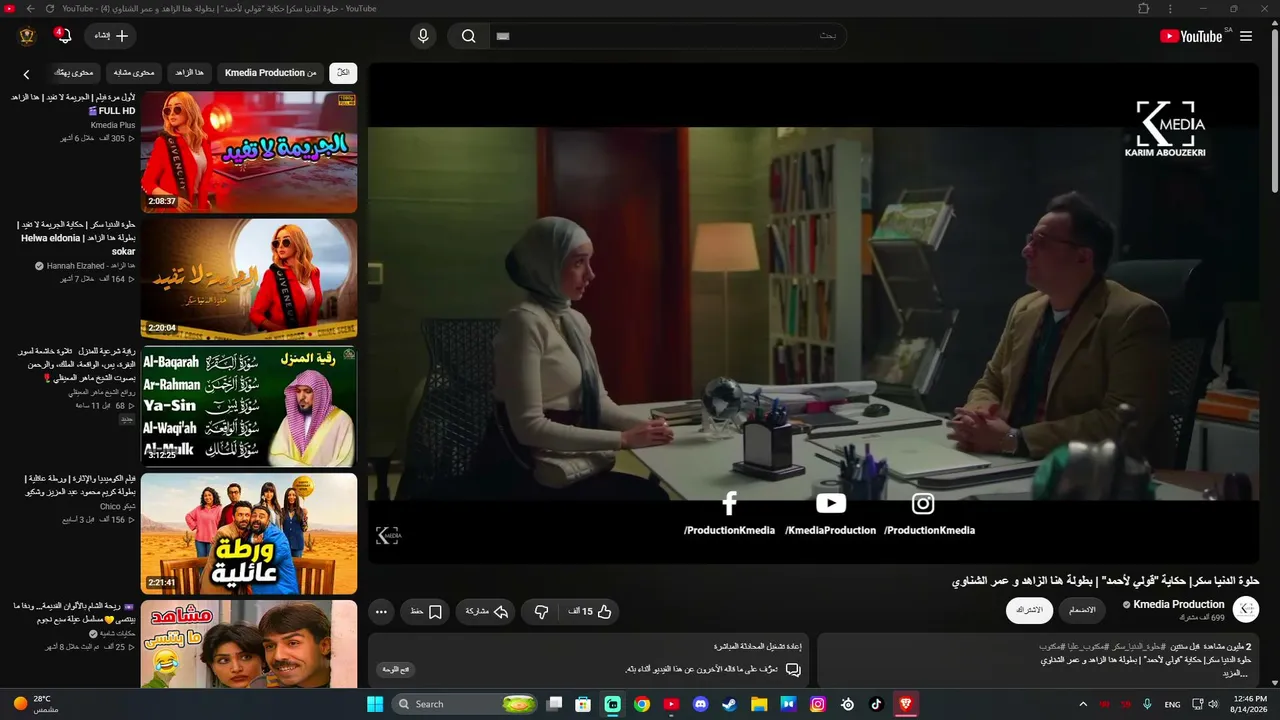Open the weather widget showing 28°C

pos(38,704)
